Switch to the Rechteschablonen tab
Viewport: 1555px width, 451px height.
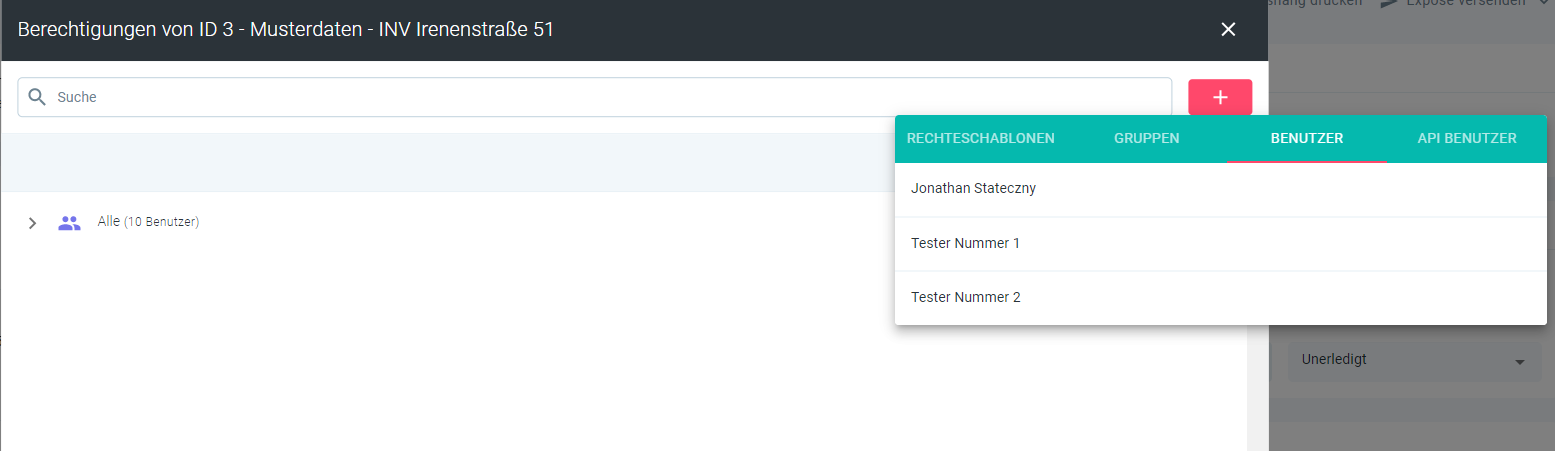click(980, 139)
